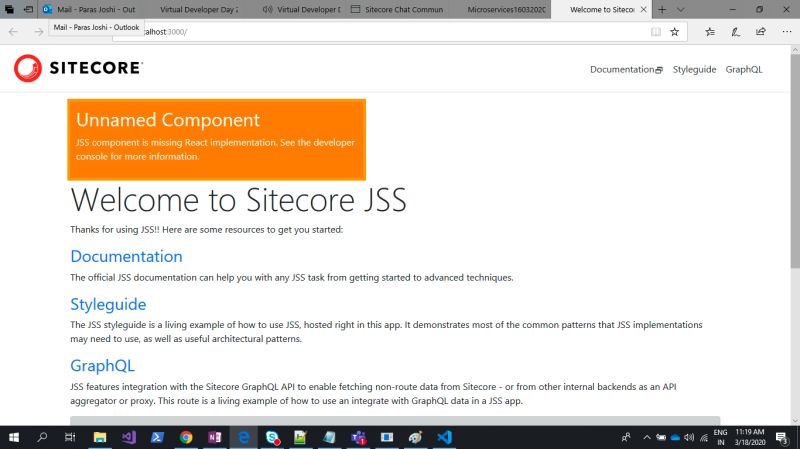Screen dimensions: 800x449
Task: Click the Unnamed Component orange box
Action: click(x=216, y=139)
